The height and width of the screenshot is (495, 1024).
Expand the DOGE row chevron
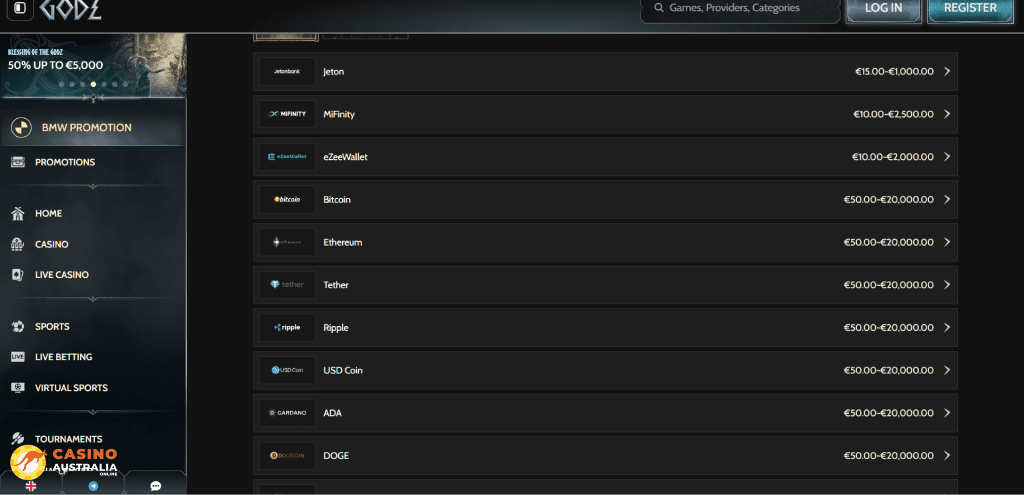[947, 456]
